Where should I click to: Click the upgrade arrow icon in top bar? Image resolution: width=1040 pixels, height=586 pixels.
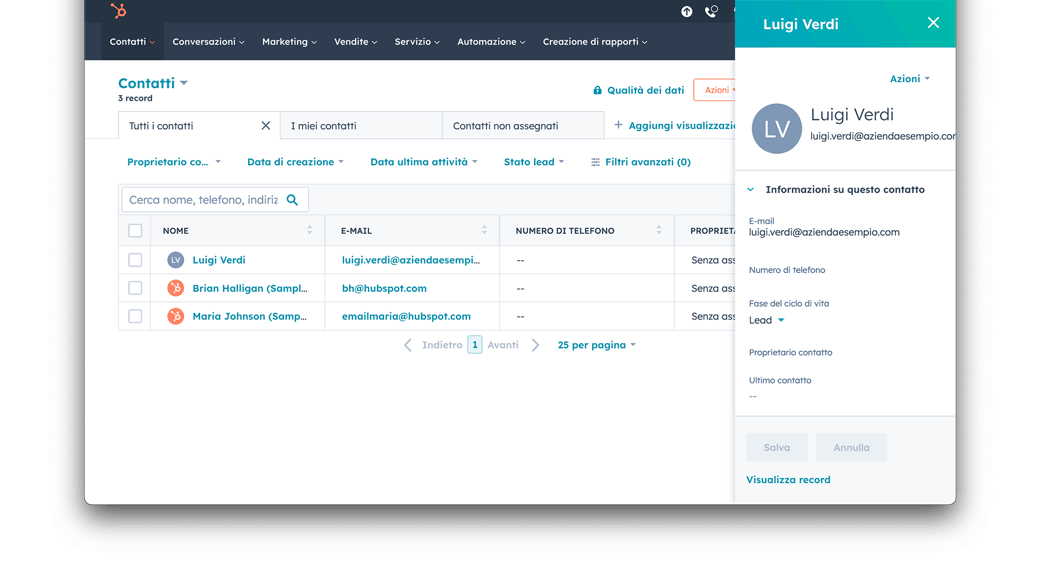[687, 12]
